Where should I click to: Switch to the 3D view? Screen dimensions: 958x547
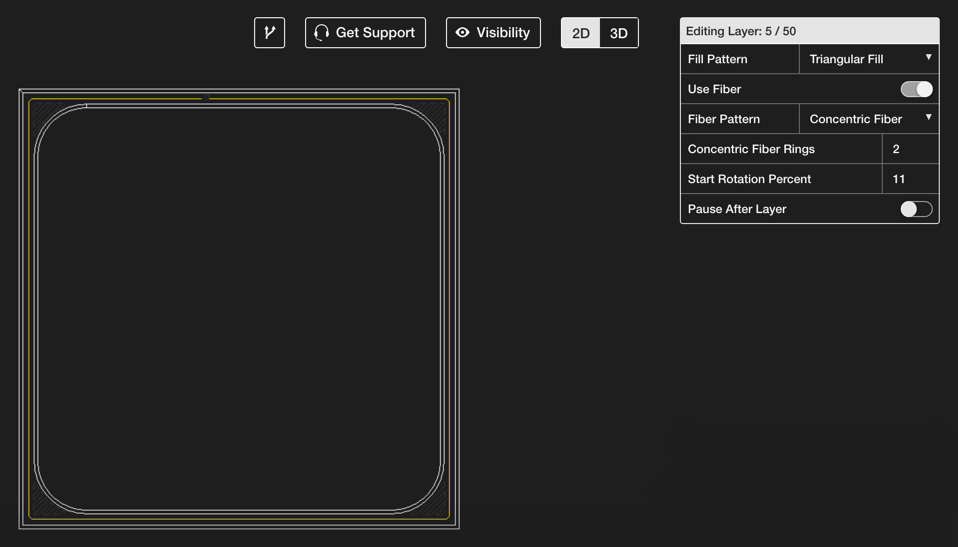pyautogui.click(x=619, y=33)
